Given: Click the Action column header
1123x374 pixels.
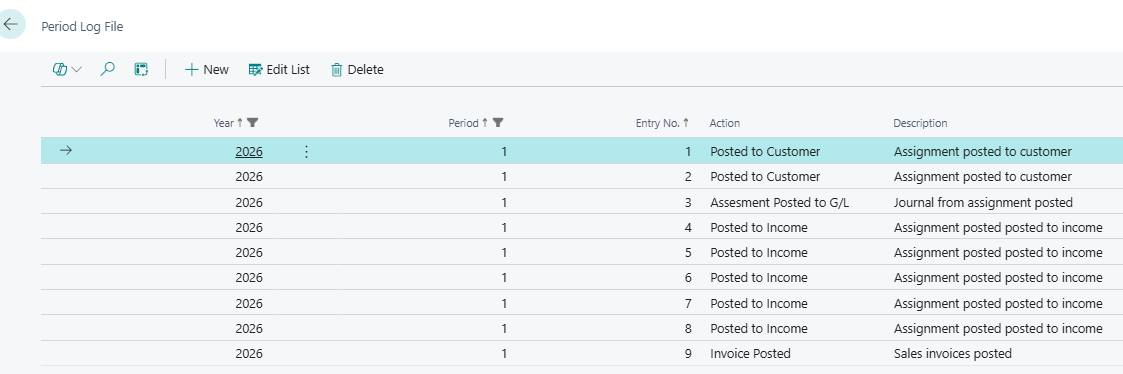Looking at the screenshot, I should point(724,123).
